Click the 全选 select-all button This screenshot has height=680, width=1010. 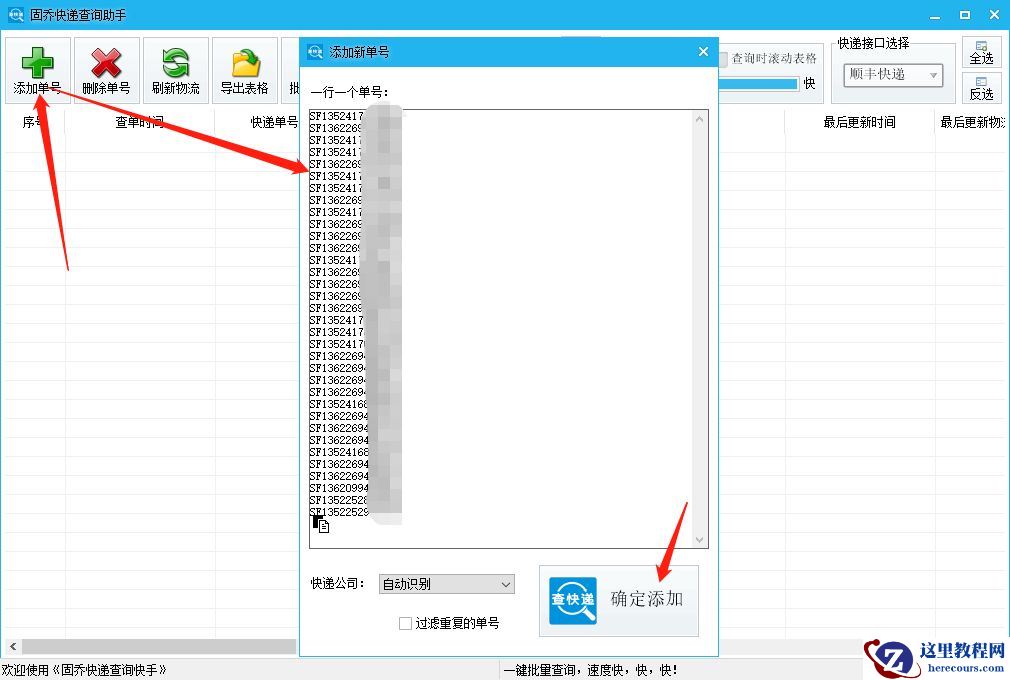(x=981, y=52)
